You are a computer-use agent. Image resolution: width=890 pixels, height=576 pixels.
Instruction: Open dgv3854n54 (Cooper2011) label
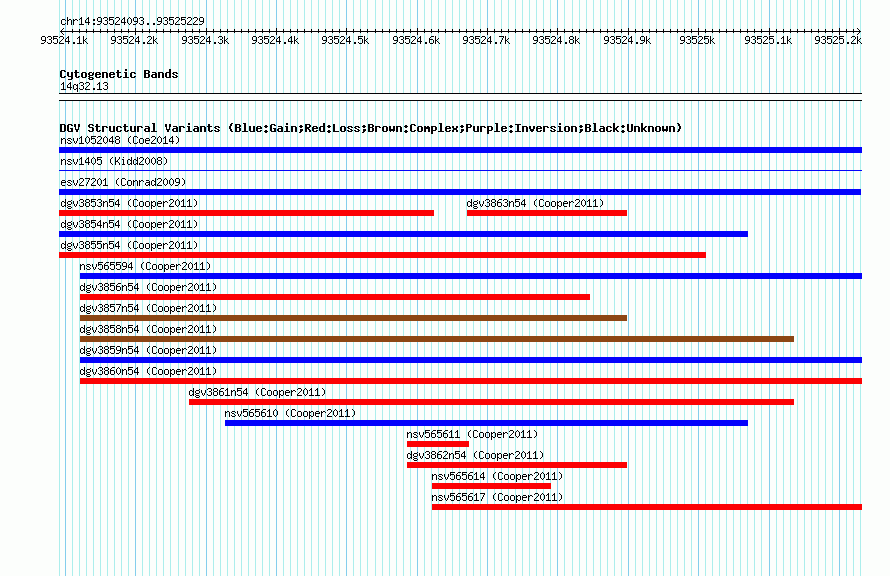[129, 224]
